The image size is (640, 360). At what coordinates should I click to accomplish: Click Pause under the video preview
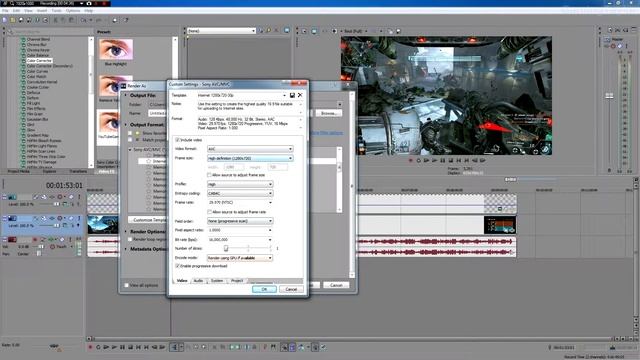443,160
